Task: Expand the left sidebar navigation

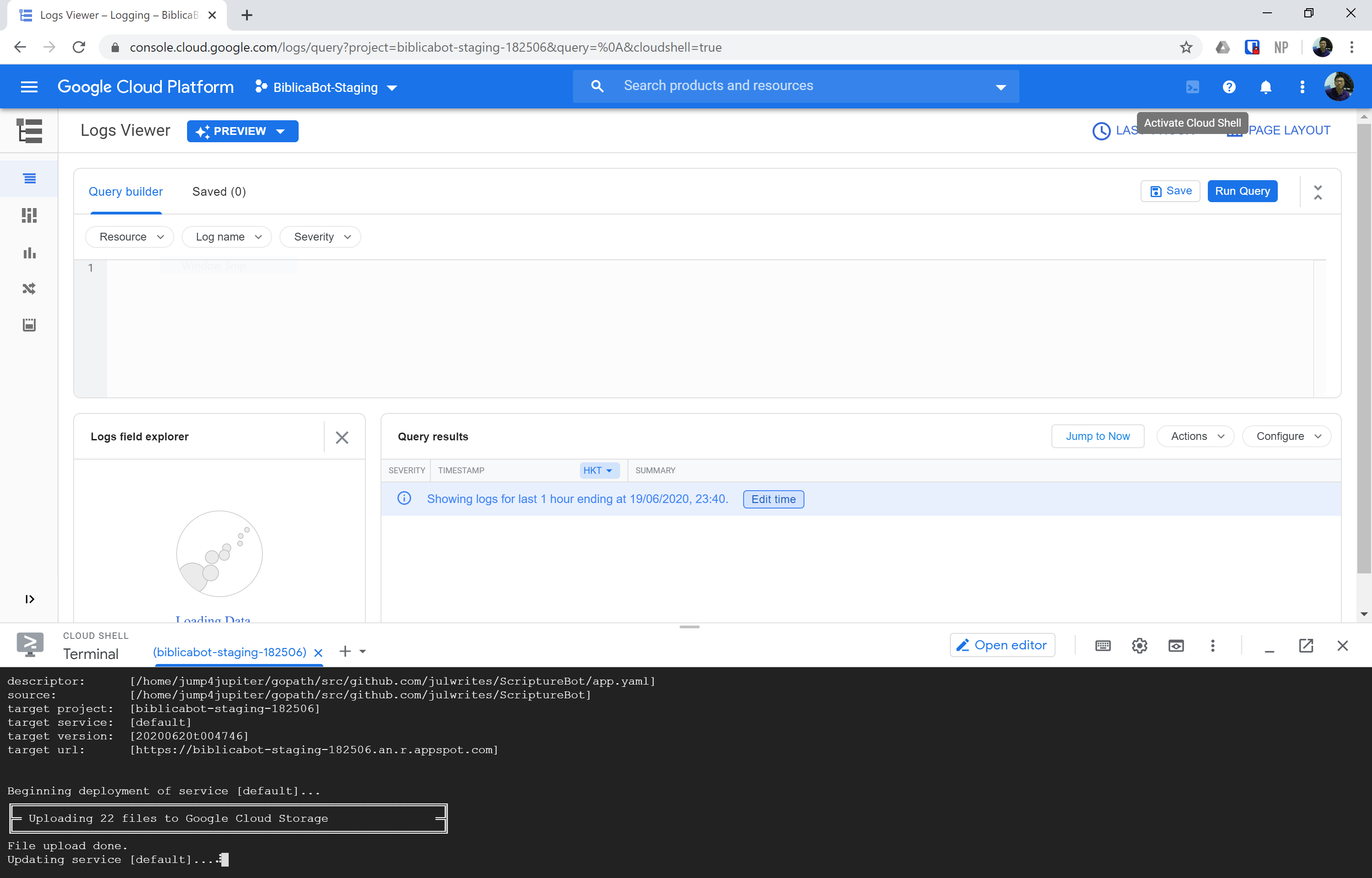Action: pos(30,599)
